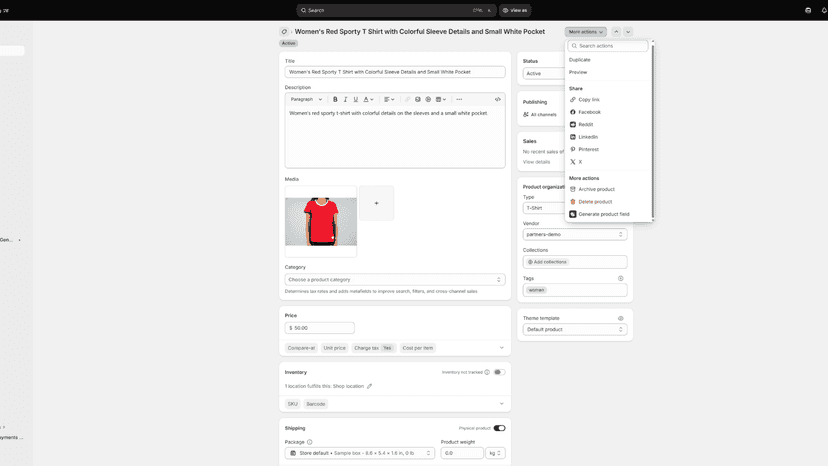Viewport: 828px width, 466px height.
Task: Open the Package selection dropdown
Action: (x=360, y=453)
